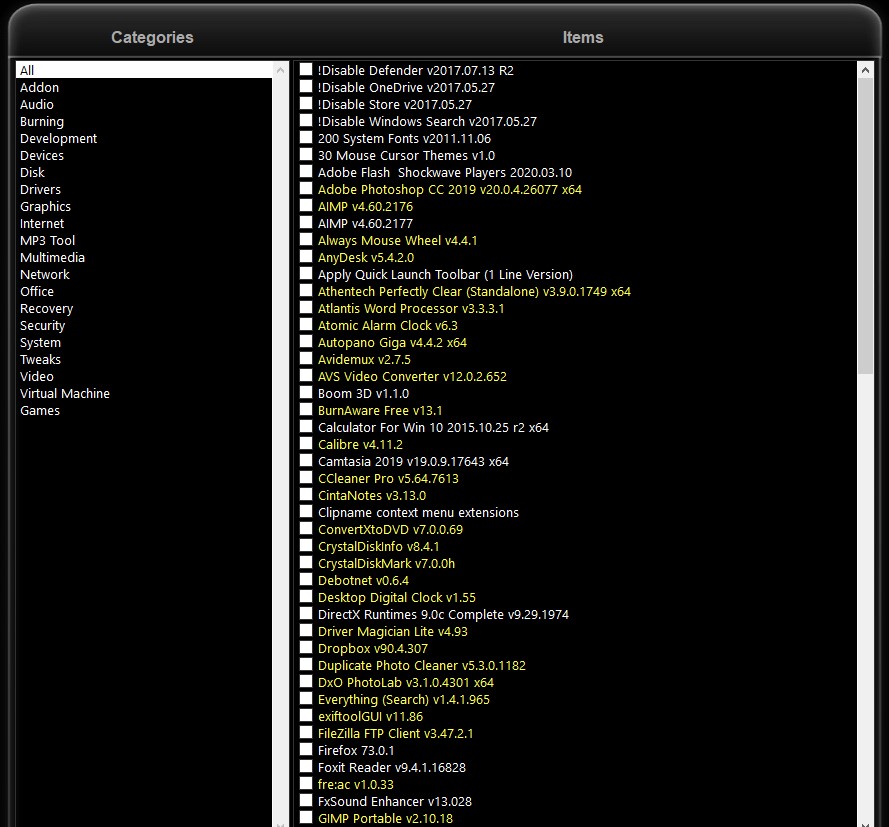Image resolution: width=889 pixels, height=827 pixels.
Task: Select the Audio category
Action: 144,104
